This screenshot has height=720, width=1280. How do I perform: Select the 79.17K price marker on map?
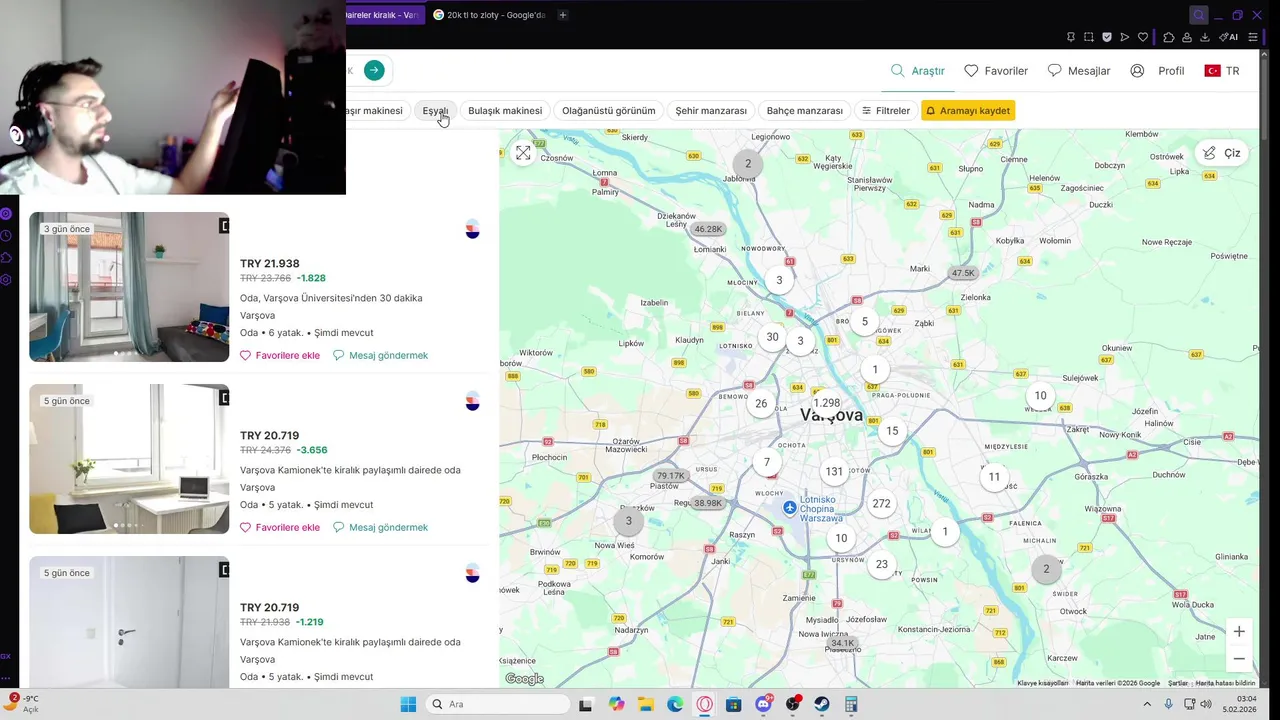[x=670, y=476]
